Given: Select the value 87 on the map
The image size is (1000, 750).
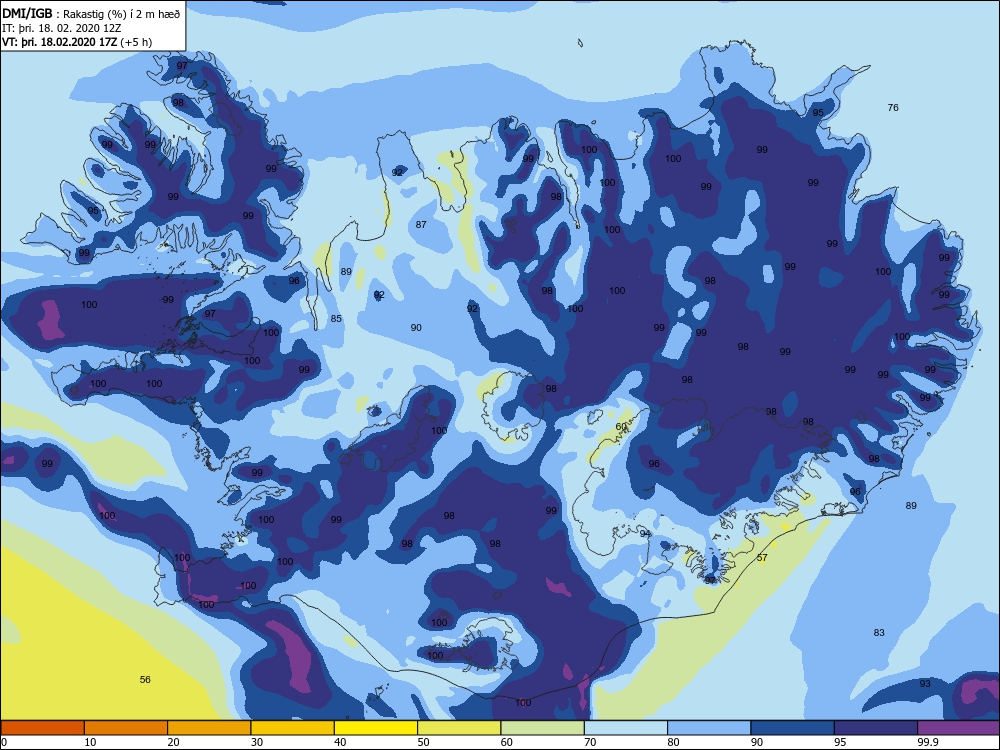Looking at the screenshot, I should [421, 224].
